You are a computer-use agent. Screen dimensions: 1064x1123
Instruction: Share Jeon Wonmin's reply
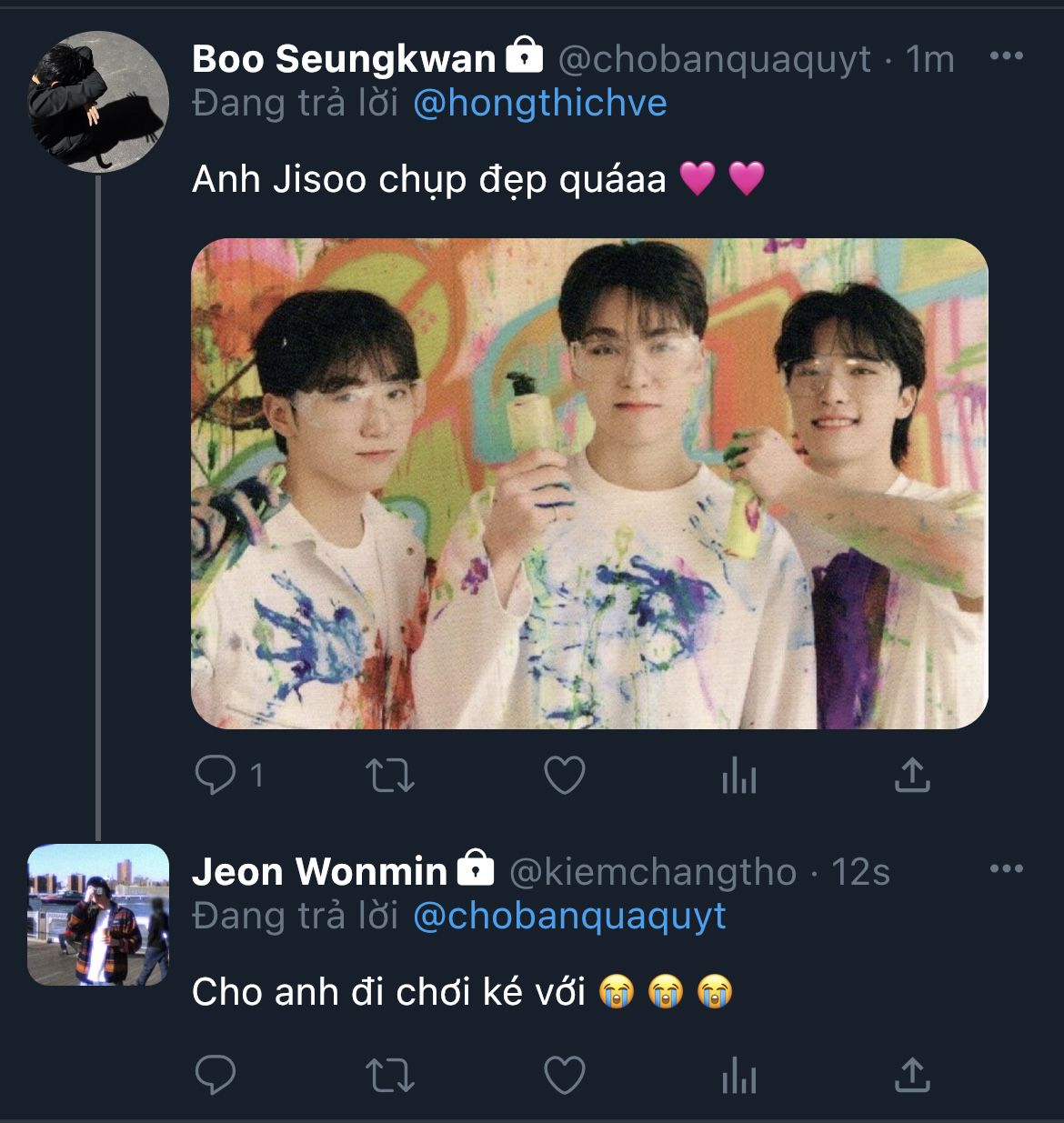pos(912,1075)
